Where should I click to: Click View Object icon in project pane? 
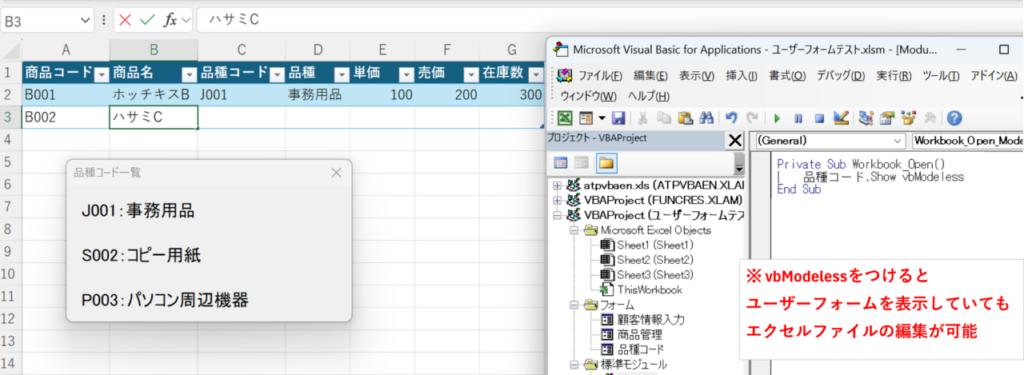coord(581,163)
